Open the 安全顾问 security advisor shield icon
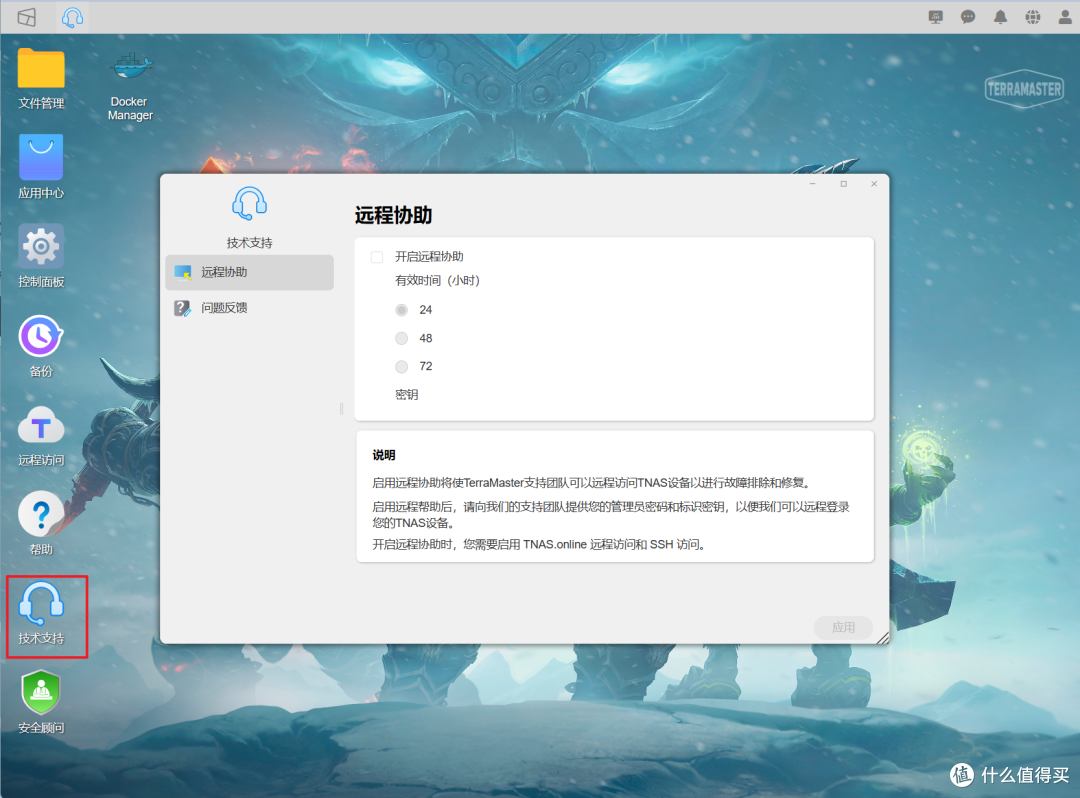Image resolution: width=1080 pixels, height=798 pixels. [41, 702]
